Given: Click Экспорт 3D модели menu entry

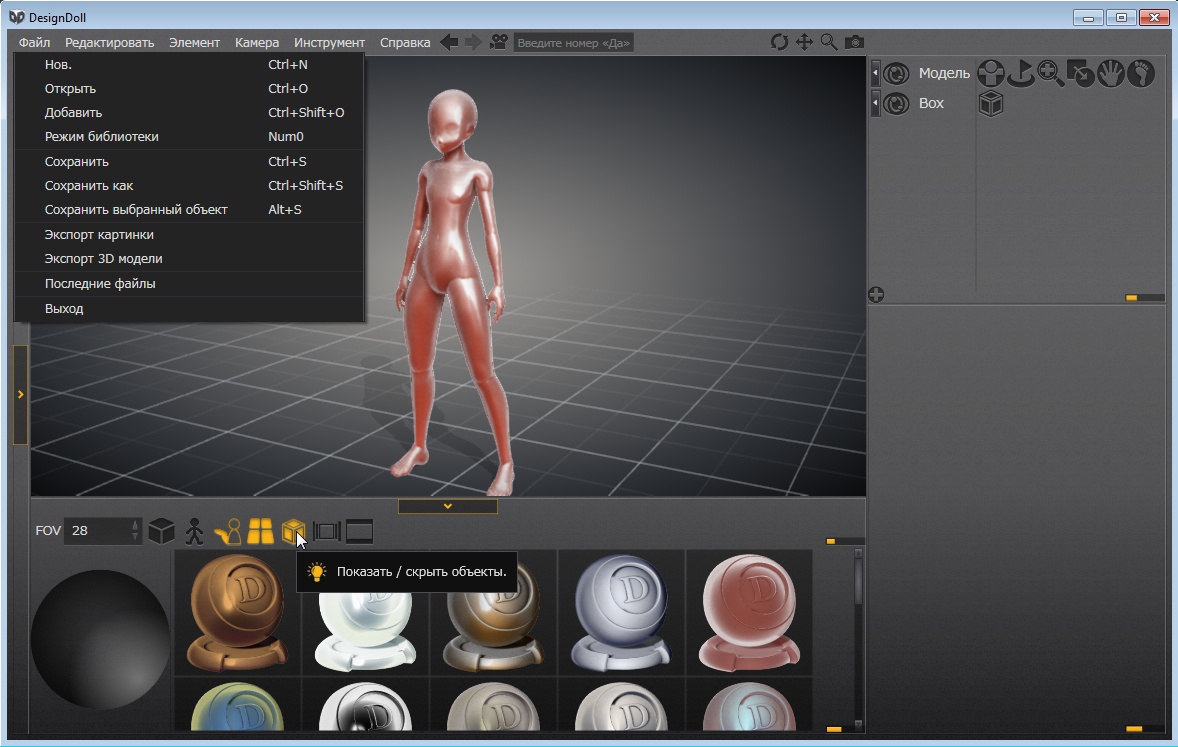Looking at the screenshot, I should pos(103,258).
